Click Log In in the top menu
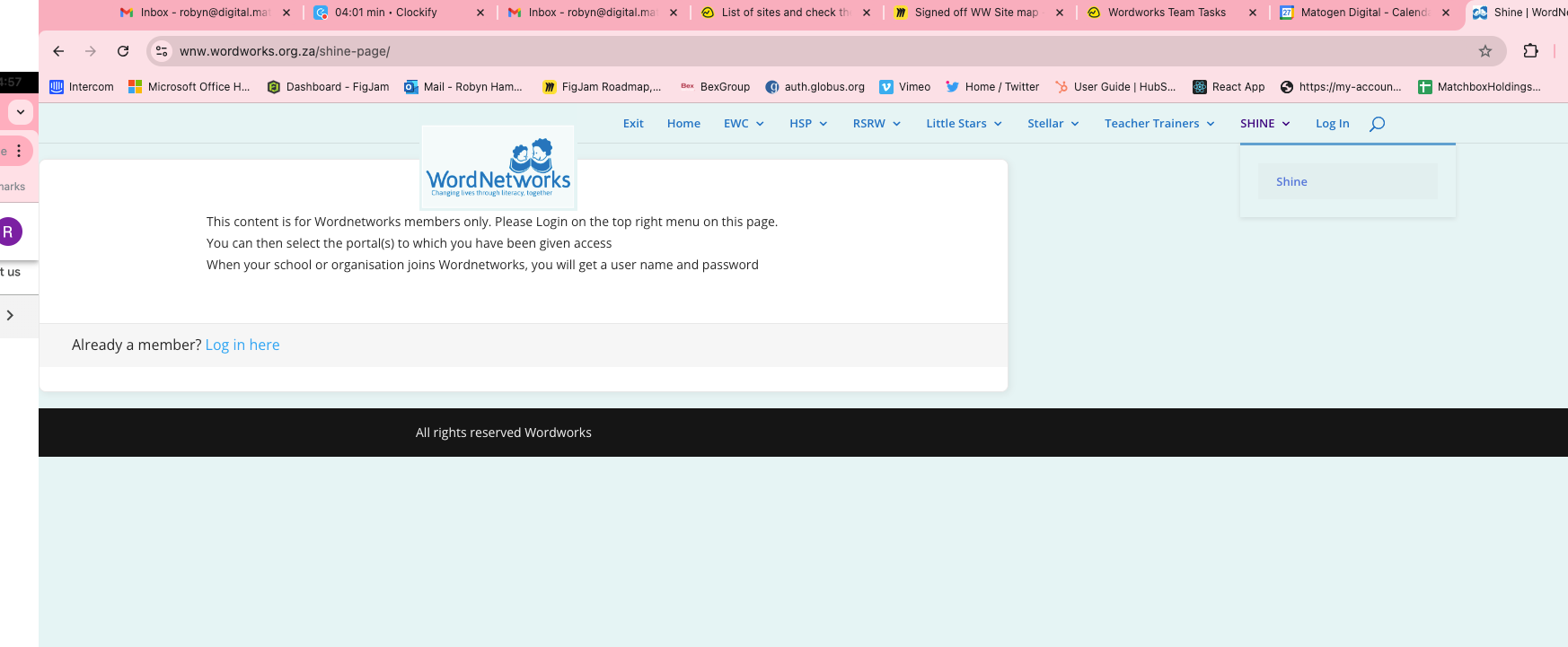 click(x=1332, y=124)
